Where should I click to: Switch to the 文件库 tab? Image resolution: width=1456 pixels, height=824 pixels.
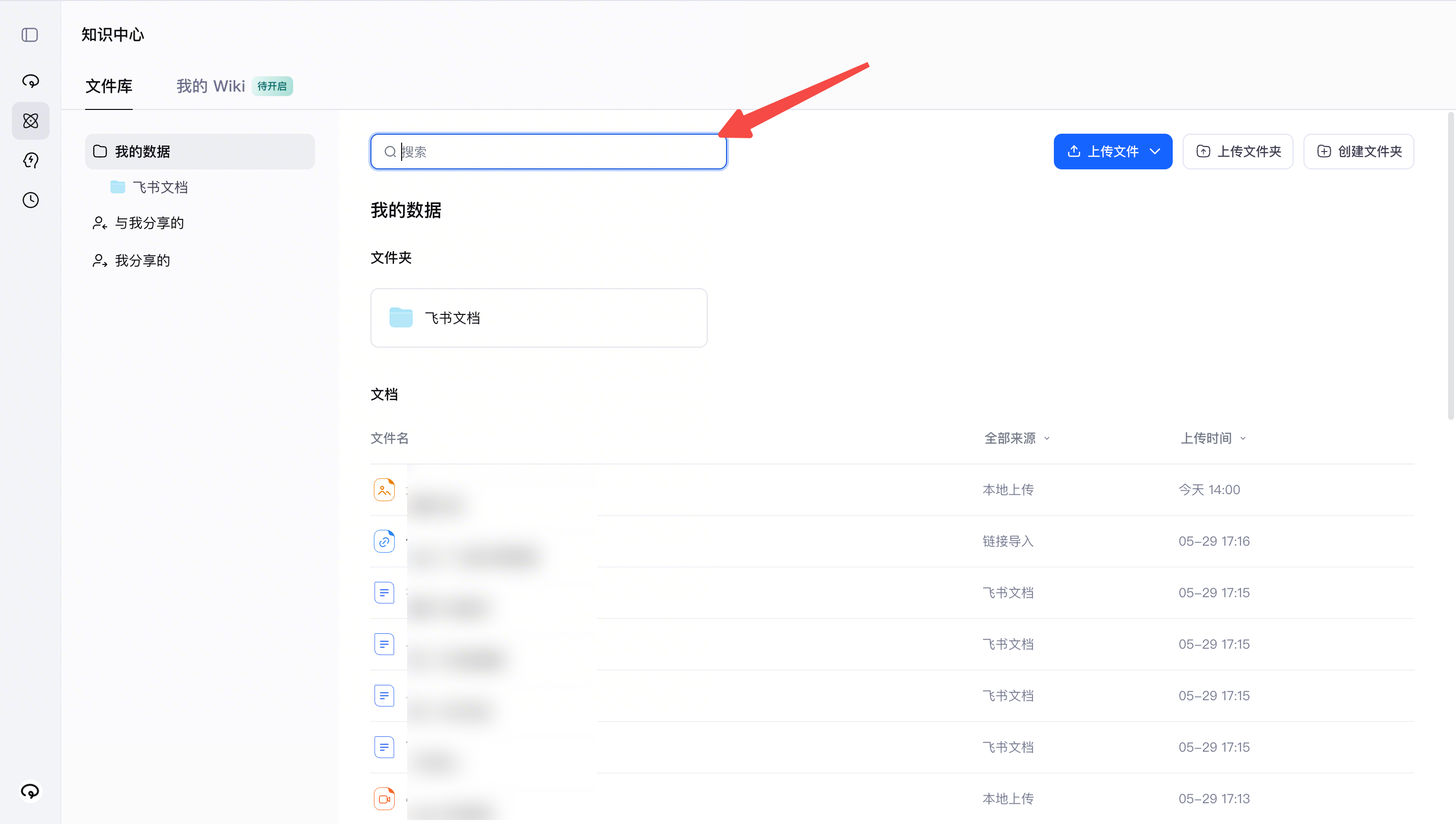point(108,86)
